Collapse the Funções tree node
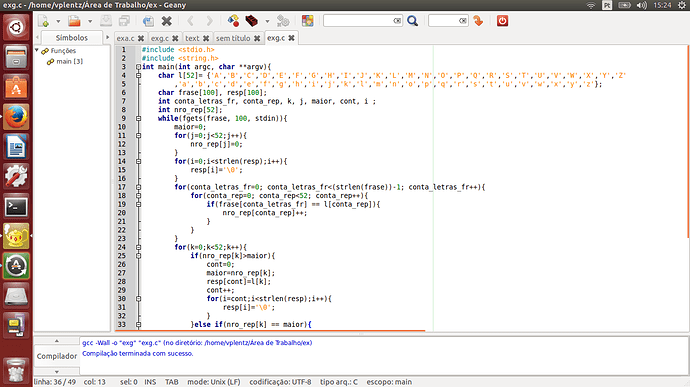 37,50
